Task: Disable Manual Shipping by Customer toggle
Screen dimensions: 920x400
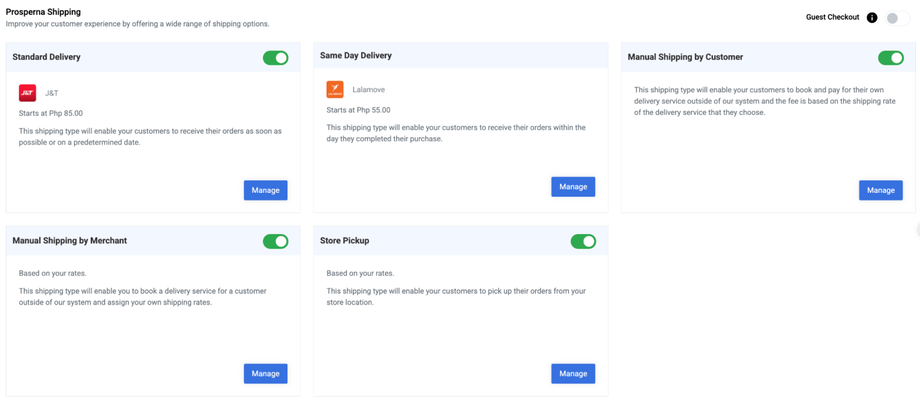Action: coord(890,58)
